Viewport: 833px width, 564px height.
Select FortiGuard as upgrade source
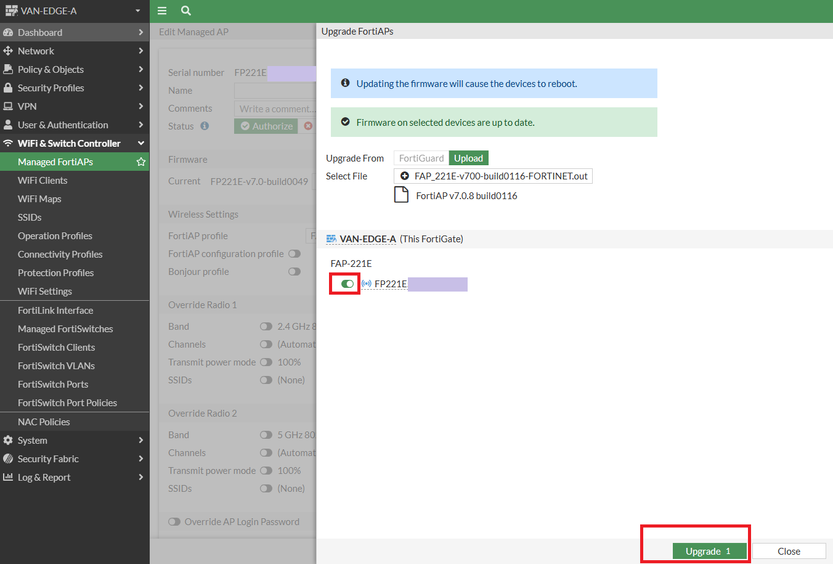[x=421, y=158]
